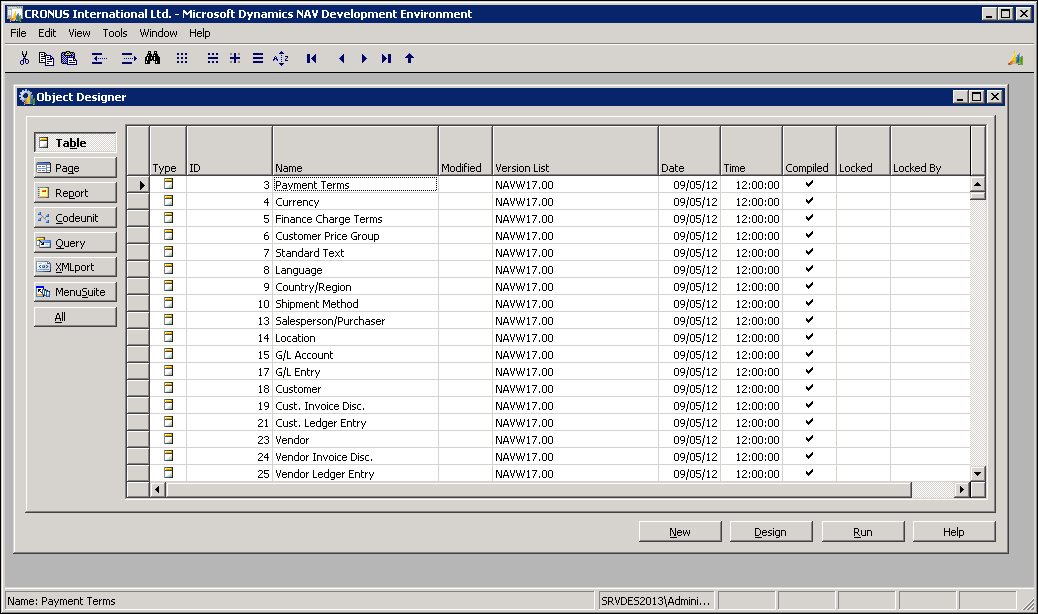The image size is (1038, 614).
Task: Click the table filter icon with two bars
Action: (212, 58)
